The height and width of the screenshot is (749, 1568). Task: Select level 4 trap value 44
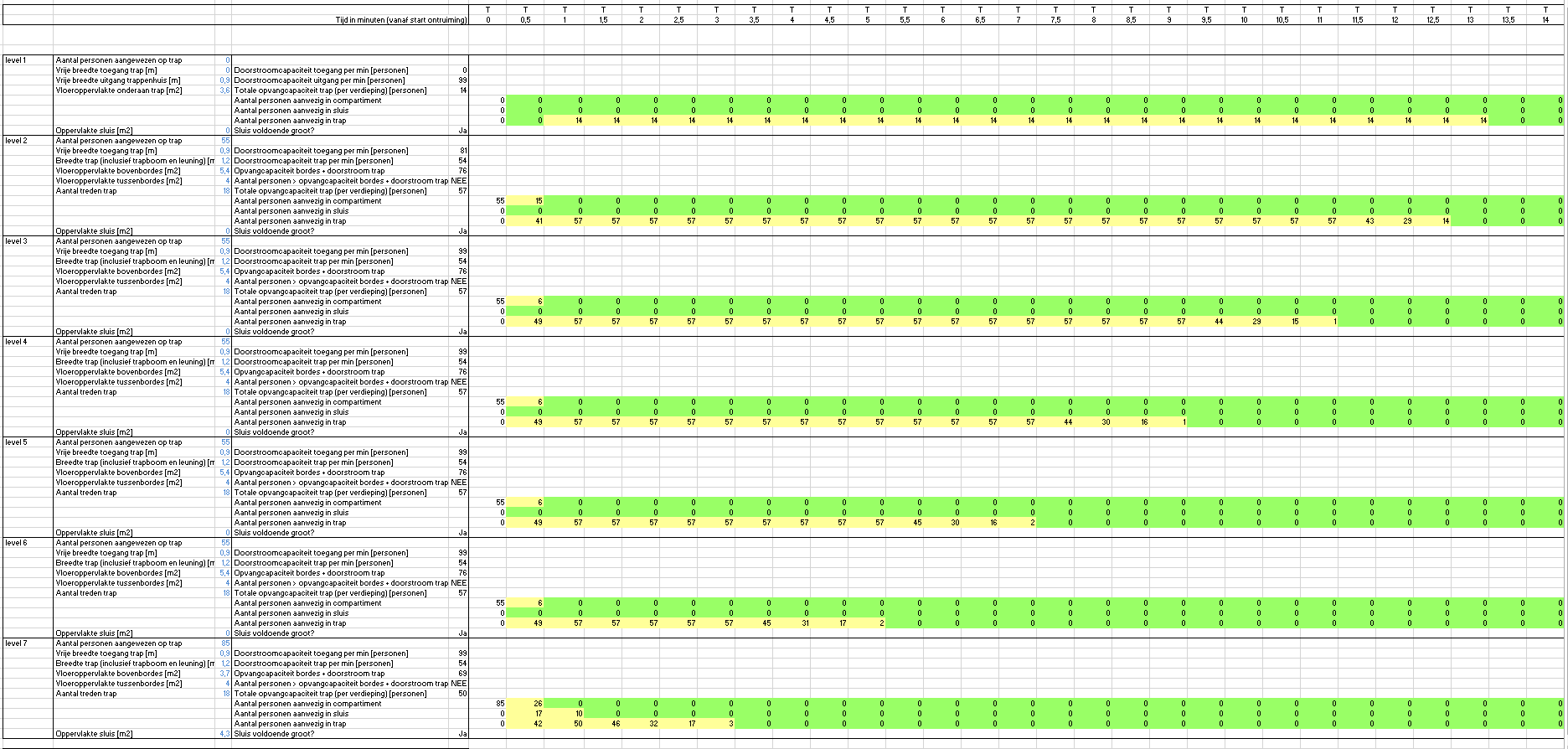[1068, 422]
